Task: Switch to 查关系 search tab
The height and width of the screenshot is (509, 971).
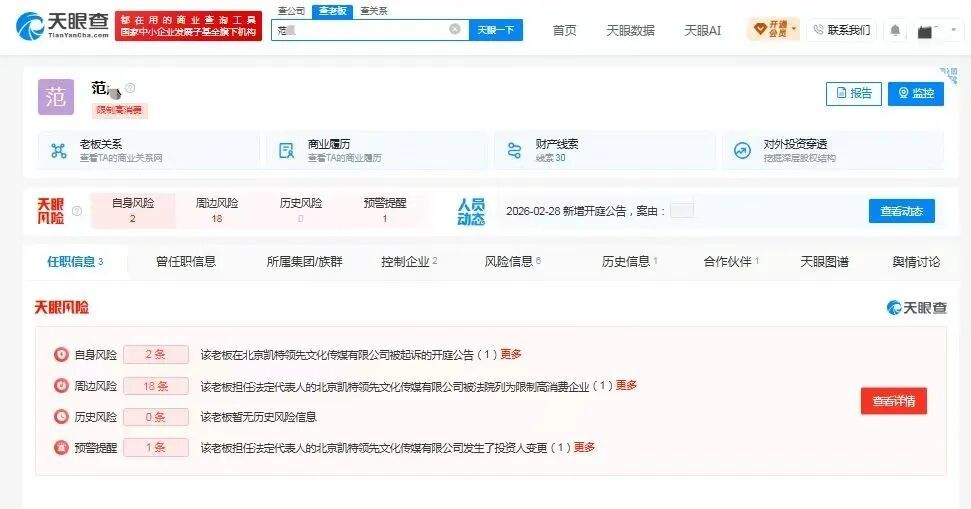Action: [x=373, y=11]
